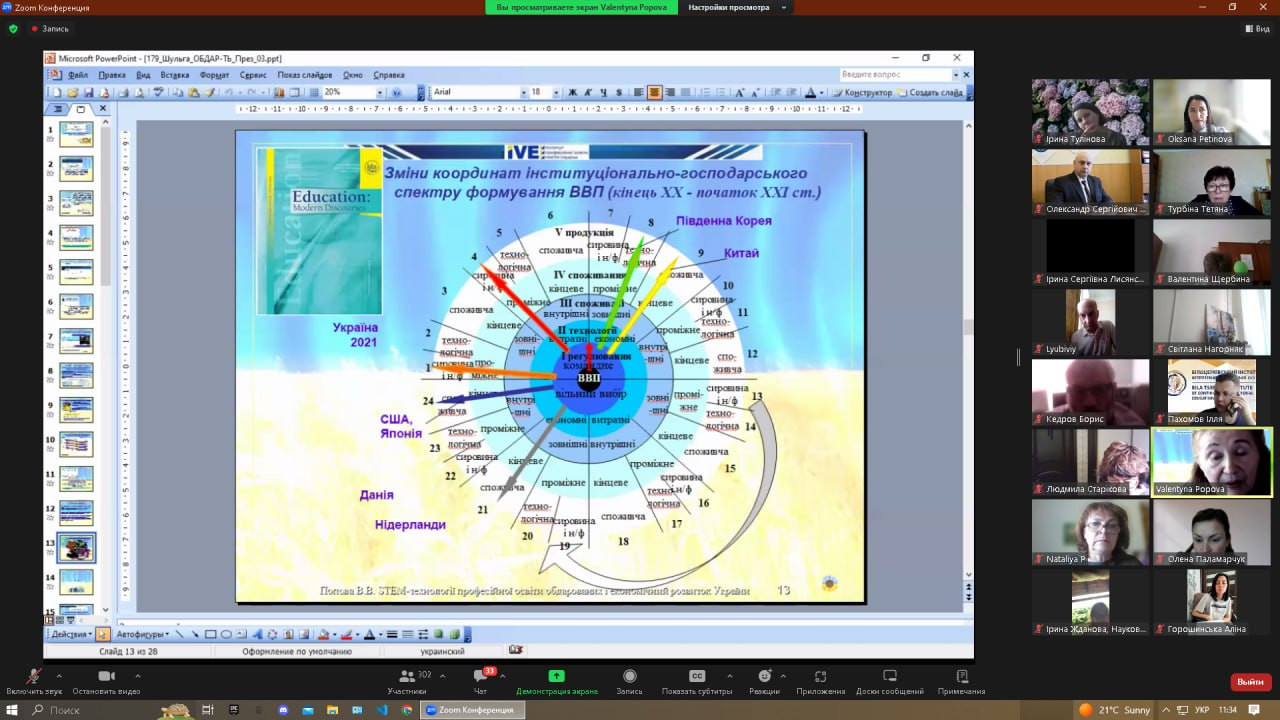Click the red Выйти leave button
The image size is (1280, 720).
pyautogui.click(x=1250, y=681)
